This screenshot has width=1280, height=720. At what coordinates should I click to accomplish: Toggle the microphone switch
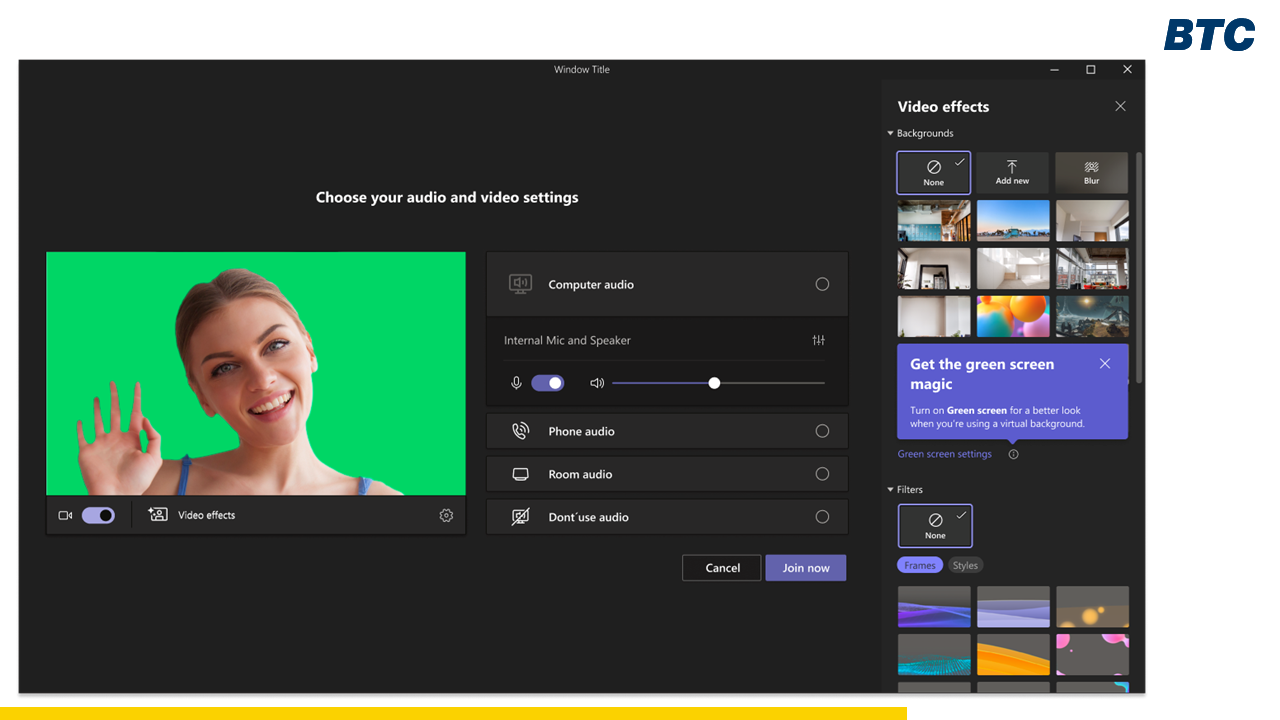pos(548,383)
